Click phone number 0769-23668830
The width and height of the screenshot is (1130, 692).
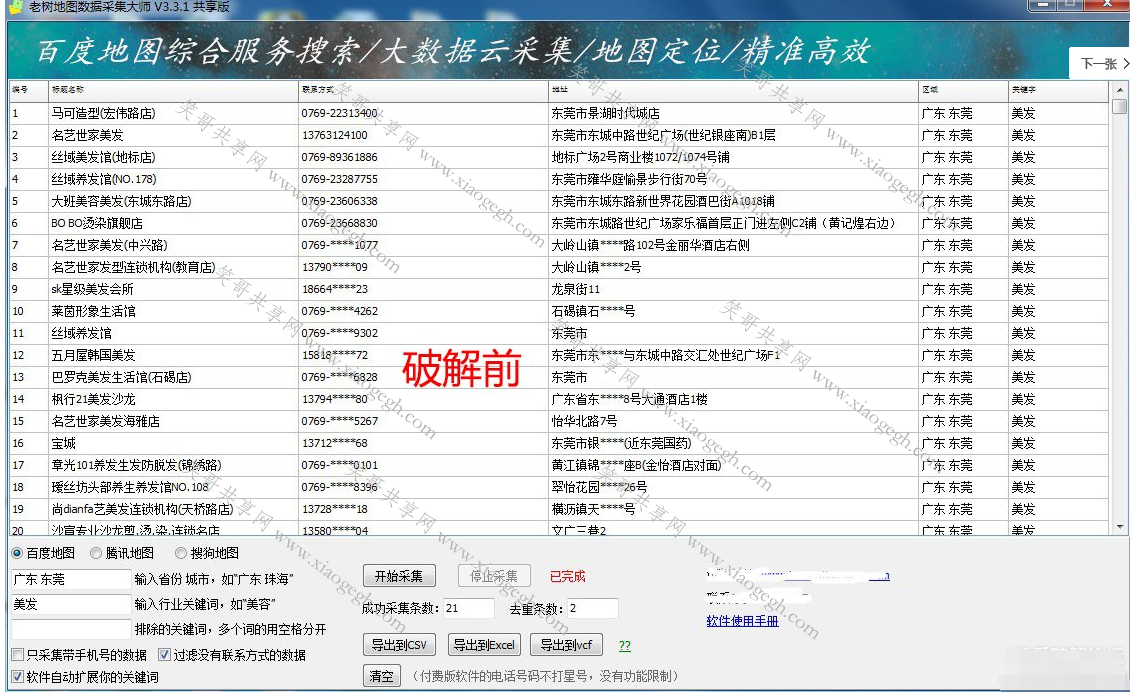click(339, 223)
